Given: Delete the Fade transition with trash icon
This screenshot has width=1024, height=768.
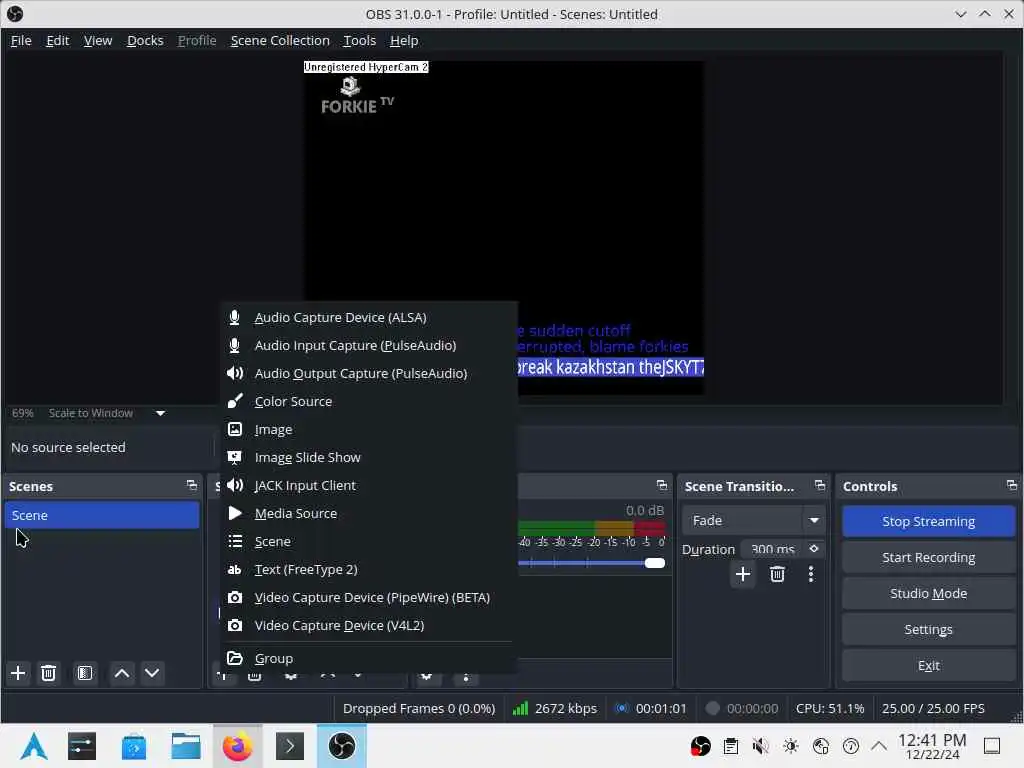Looking at the screenshot, I should coord(777,574).
